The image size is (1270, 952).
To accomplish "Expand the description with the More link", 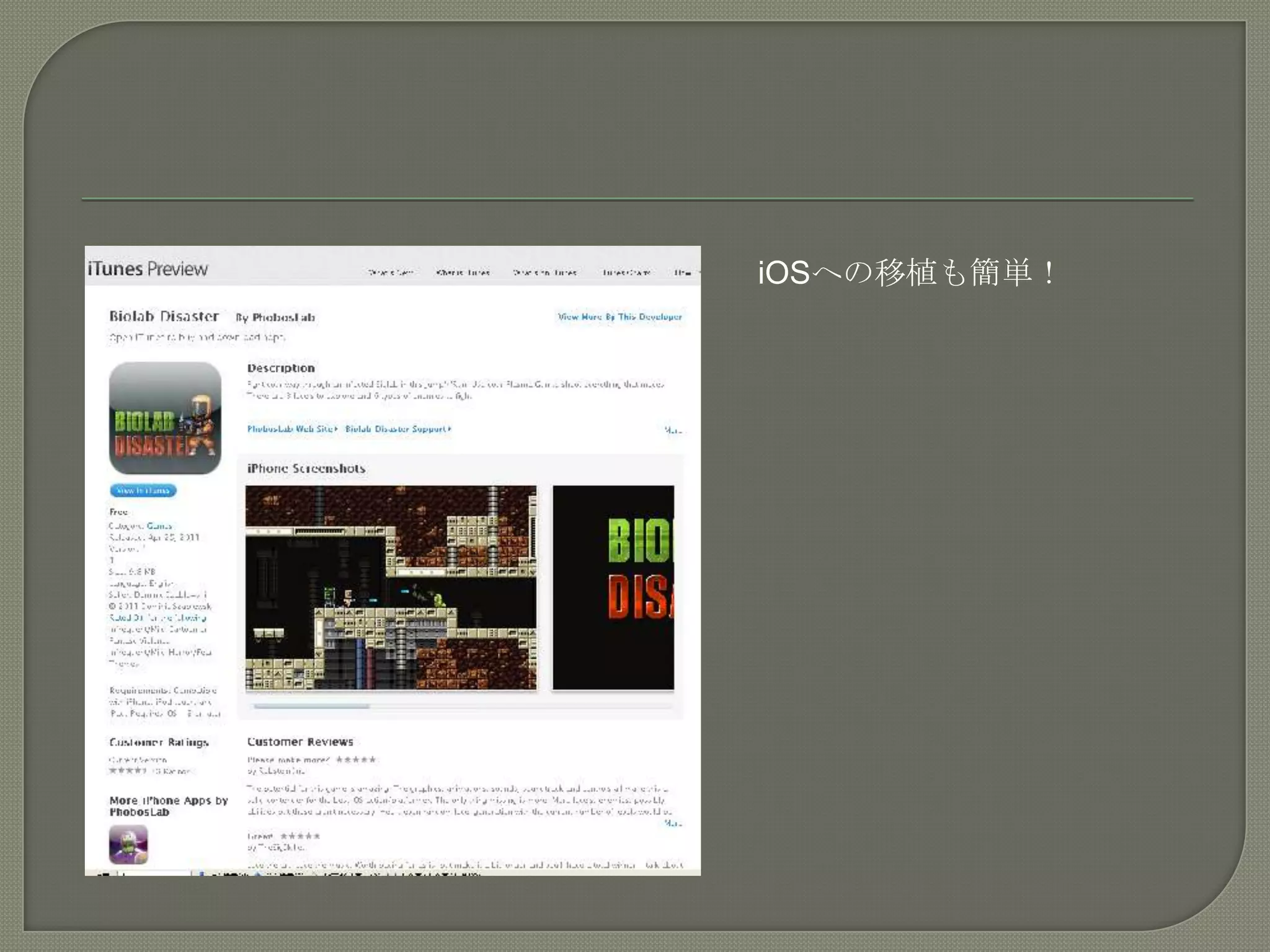I will click(673, 430).
